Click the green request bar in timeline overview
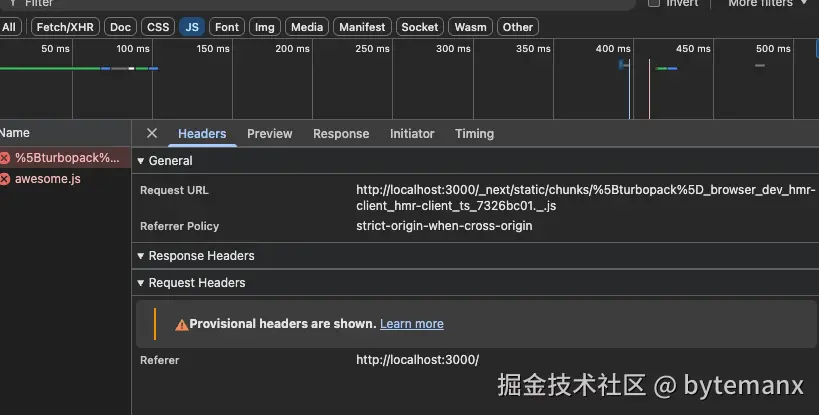 (50, 68)
